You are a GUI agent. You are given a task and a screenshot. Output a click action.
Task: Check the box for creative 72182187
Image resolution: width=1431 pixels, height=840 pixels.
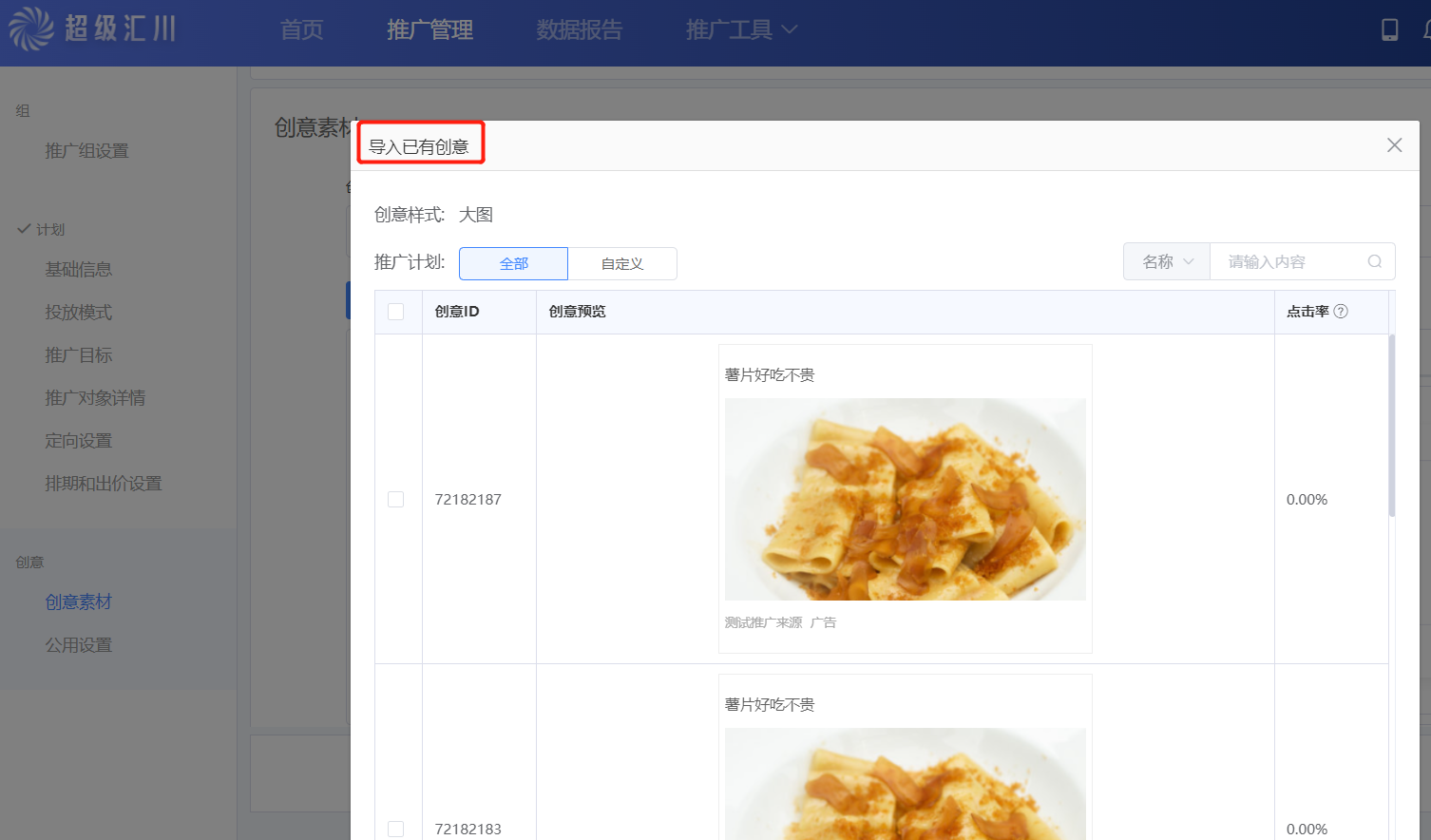396,500
